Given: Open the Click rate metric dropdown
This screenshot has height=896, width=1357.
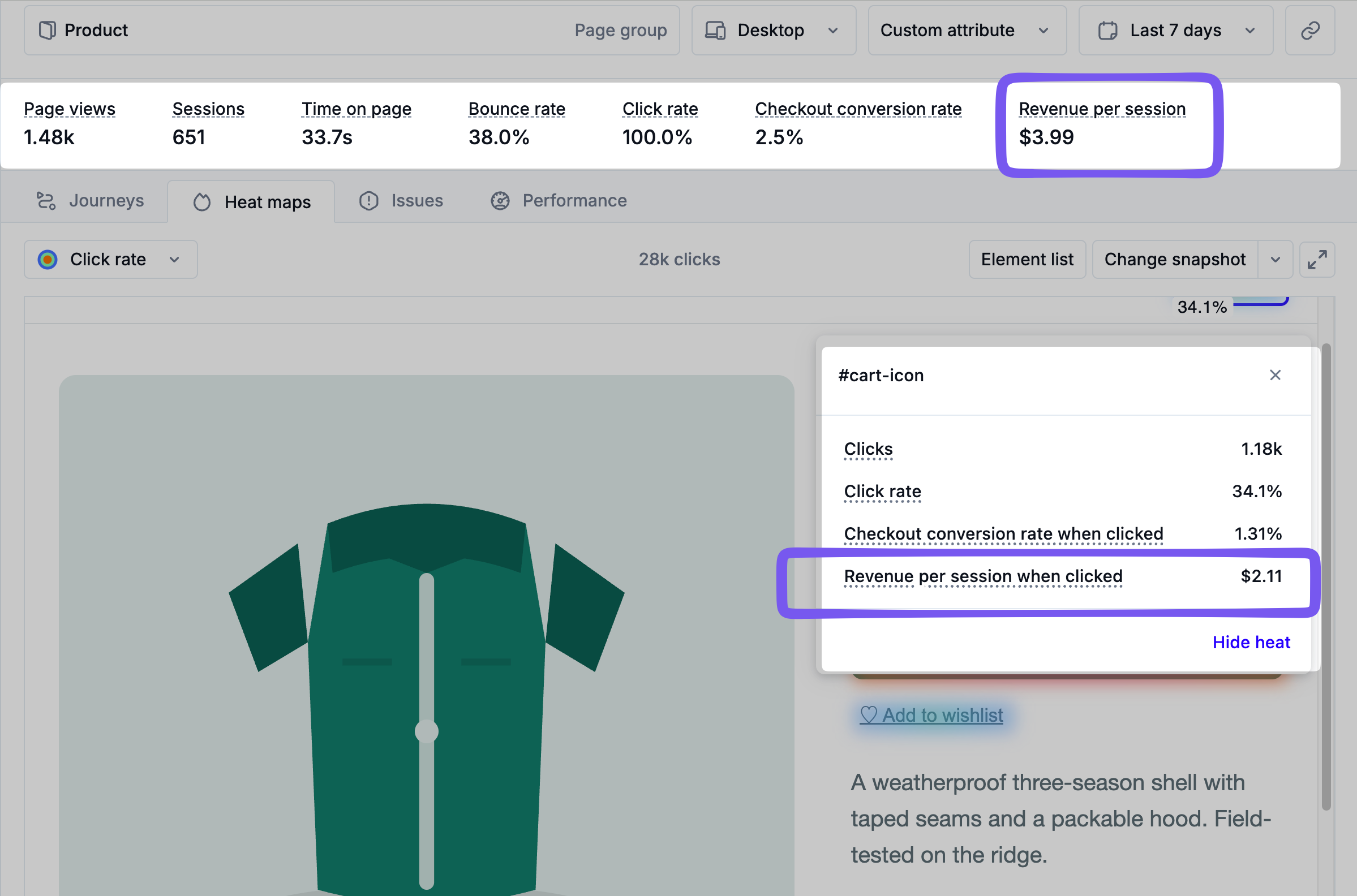Looking at the screenshot, I should 111,260.
